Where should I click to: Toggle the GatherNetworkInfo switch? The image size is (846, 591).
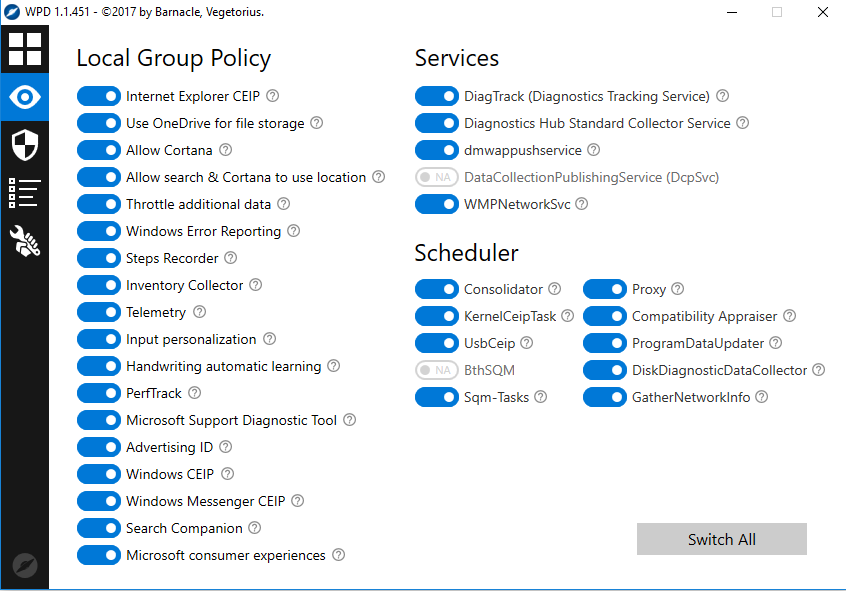[x=605, y=397]
